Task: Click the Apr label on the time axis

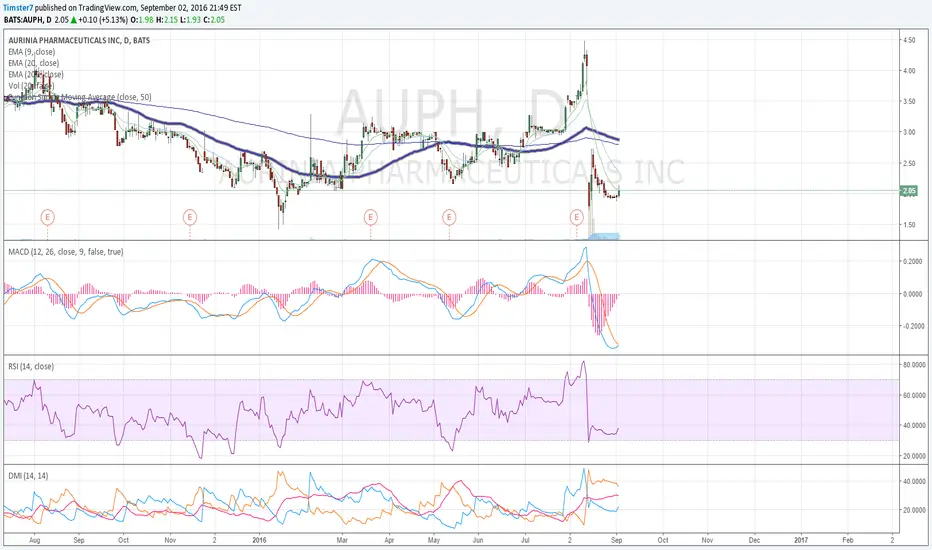Action: tap(389, 540)
